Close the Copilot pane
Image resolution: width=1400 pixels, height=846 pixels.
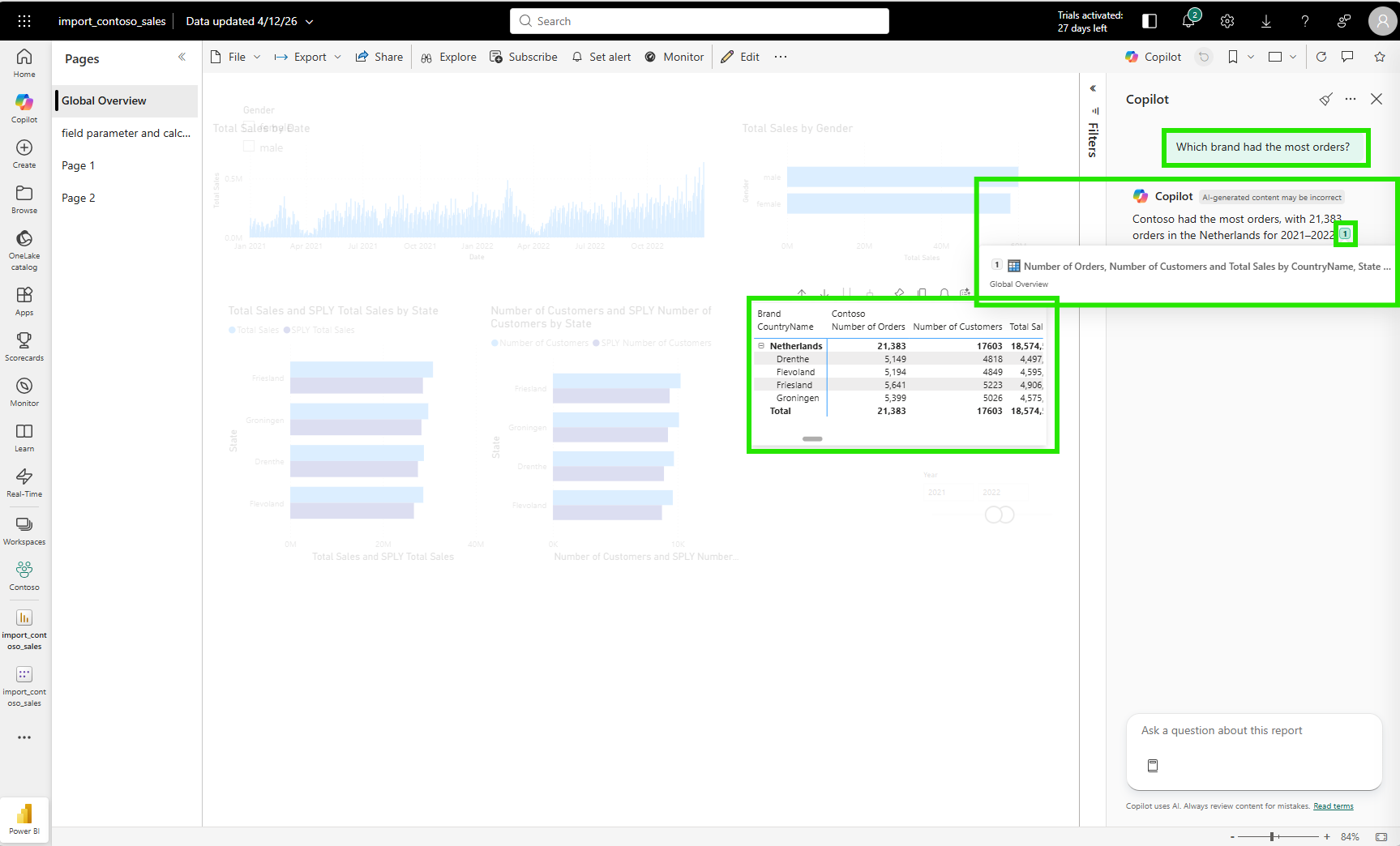click(1376, 99)
